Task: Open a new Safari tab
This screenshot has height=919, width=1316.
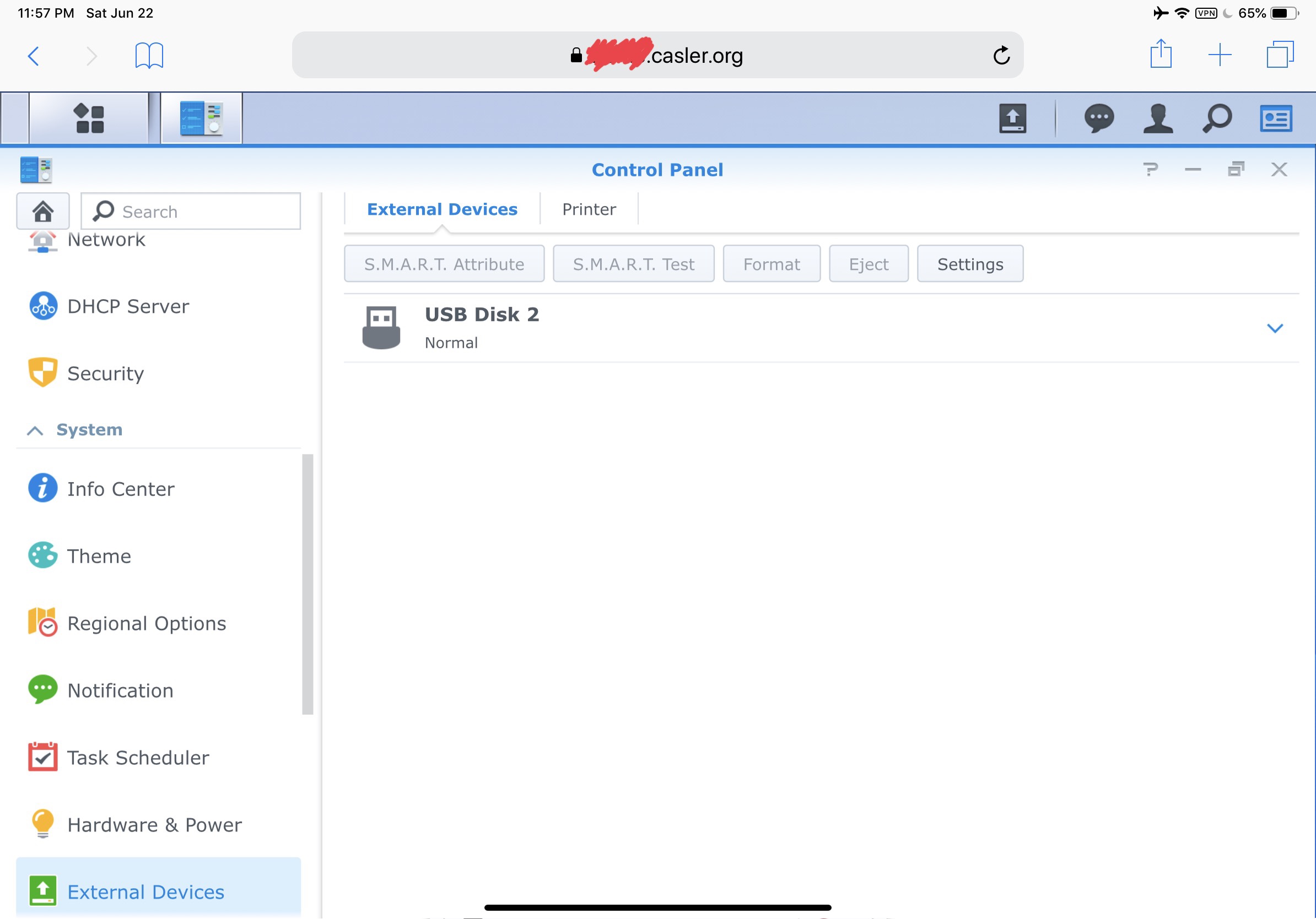Action: (1220, 55)
